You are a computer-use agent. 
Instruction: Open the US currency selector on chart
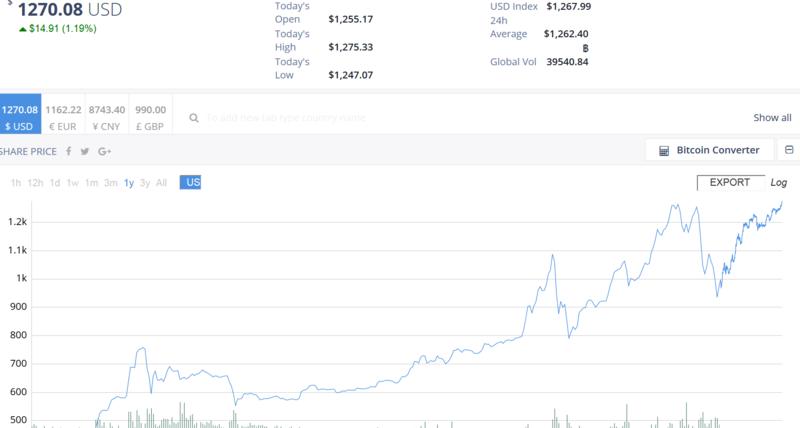190,182
